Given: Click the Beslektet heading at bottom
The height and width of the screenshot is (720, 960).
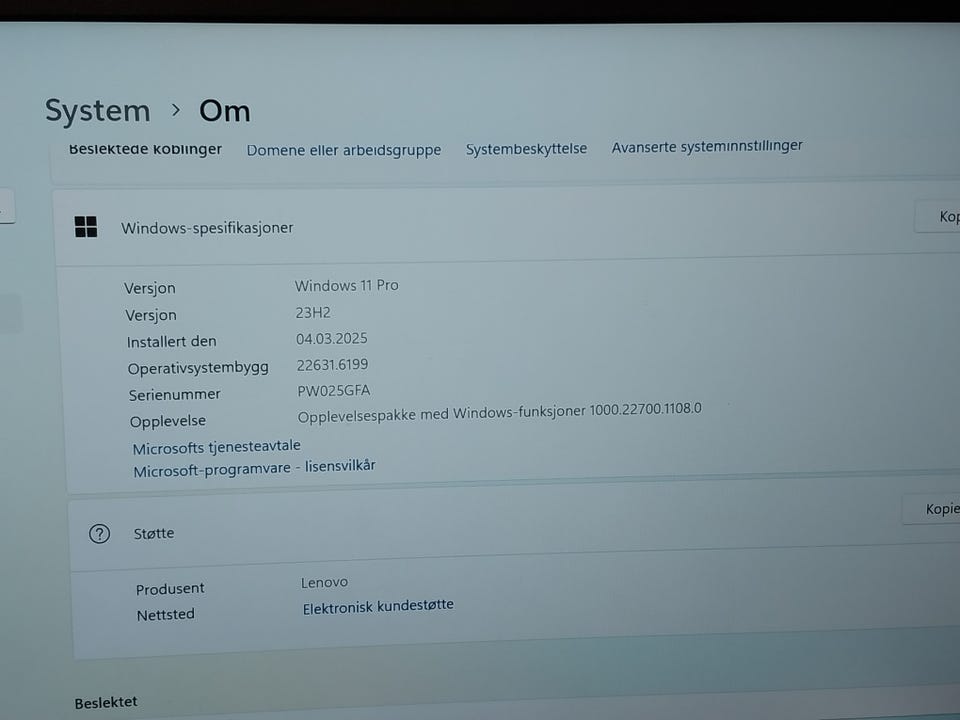Looking at the screenshot, I should point(106,702).
